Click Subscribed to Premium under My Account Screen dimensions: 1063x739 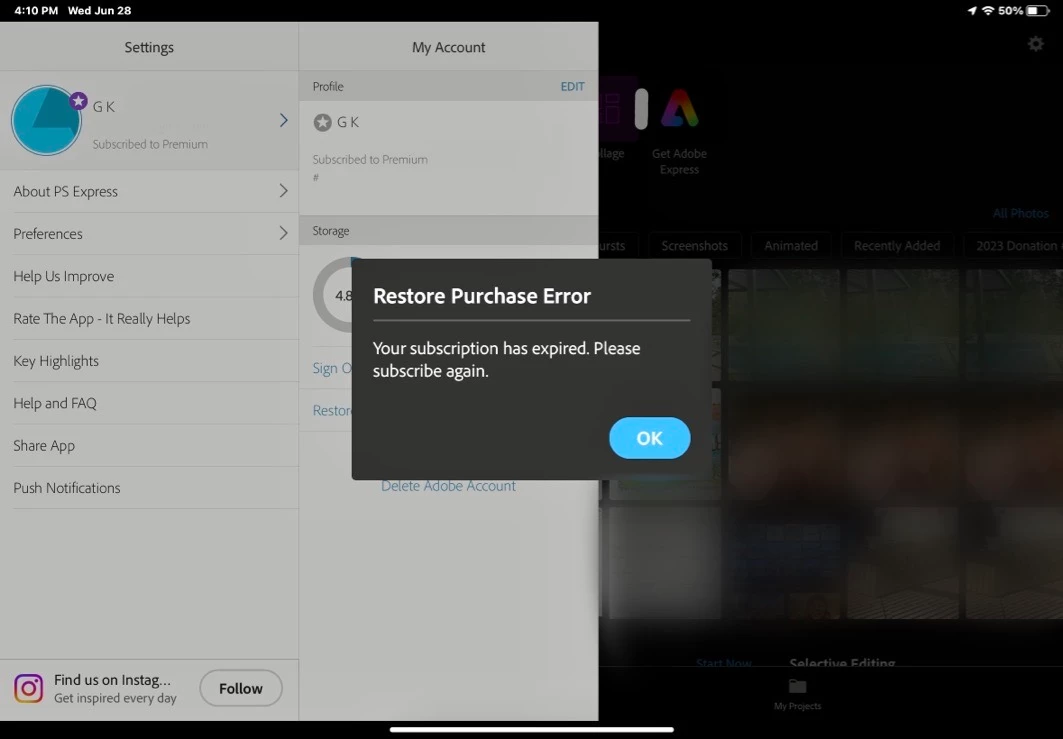click(370, 159)
